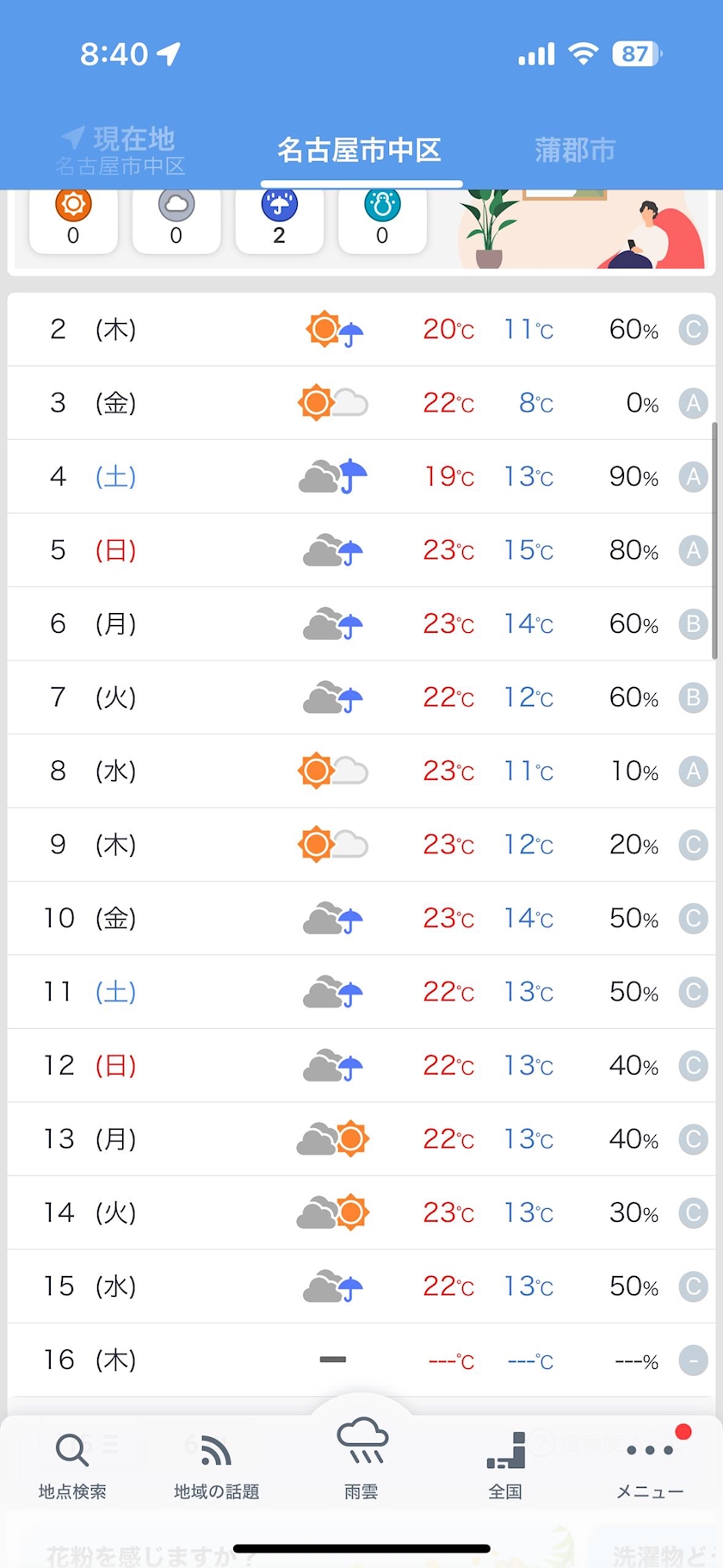This screenshot has height=1568, width=723.
Task: Tap reliability badge B for day 6
Action: coord(693,623)
